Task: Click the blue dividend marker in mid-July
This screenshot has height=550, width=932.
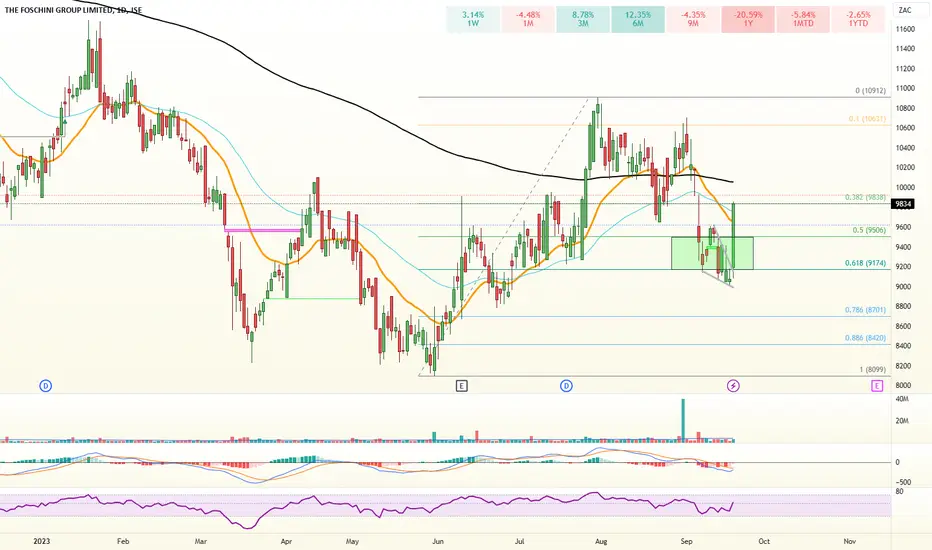Action: [566, 386]
